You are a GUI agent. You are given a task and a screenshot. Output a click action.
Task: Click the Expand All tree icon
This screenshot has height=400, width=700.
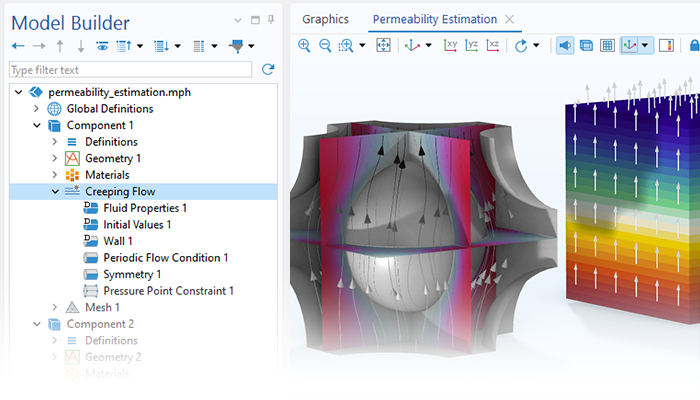[161, 46]
